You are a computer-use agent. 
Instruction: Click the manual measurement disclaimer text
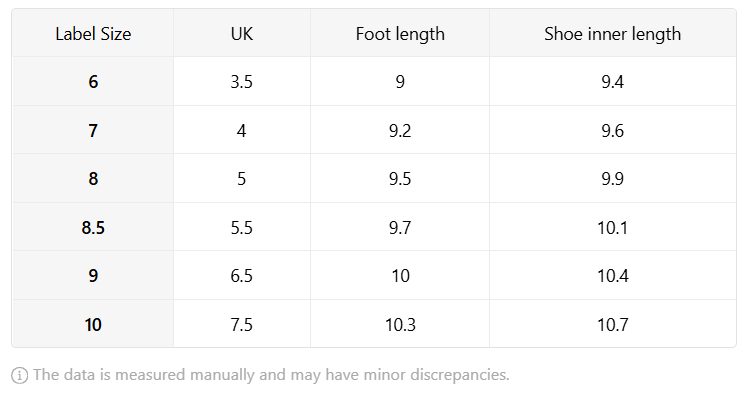pos(271,375)
